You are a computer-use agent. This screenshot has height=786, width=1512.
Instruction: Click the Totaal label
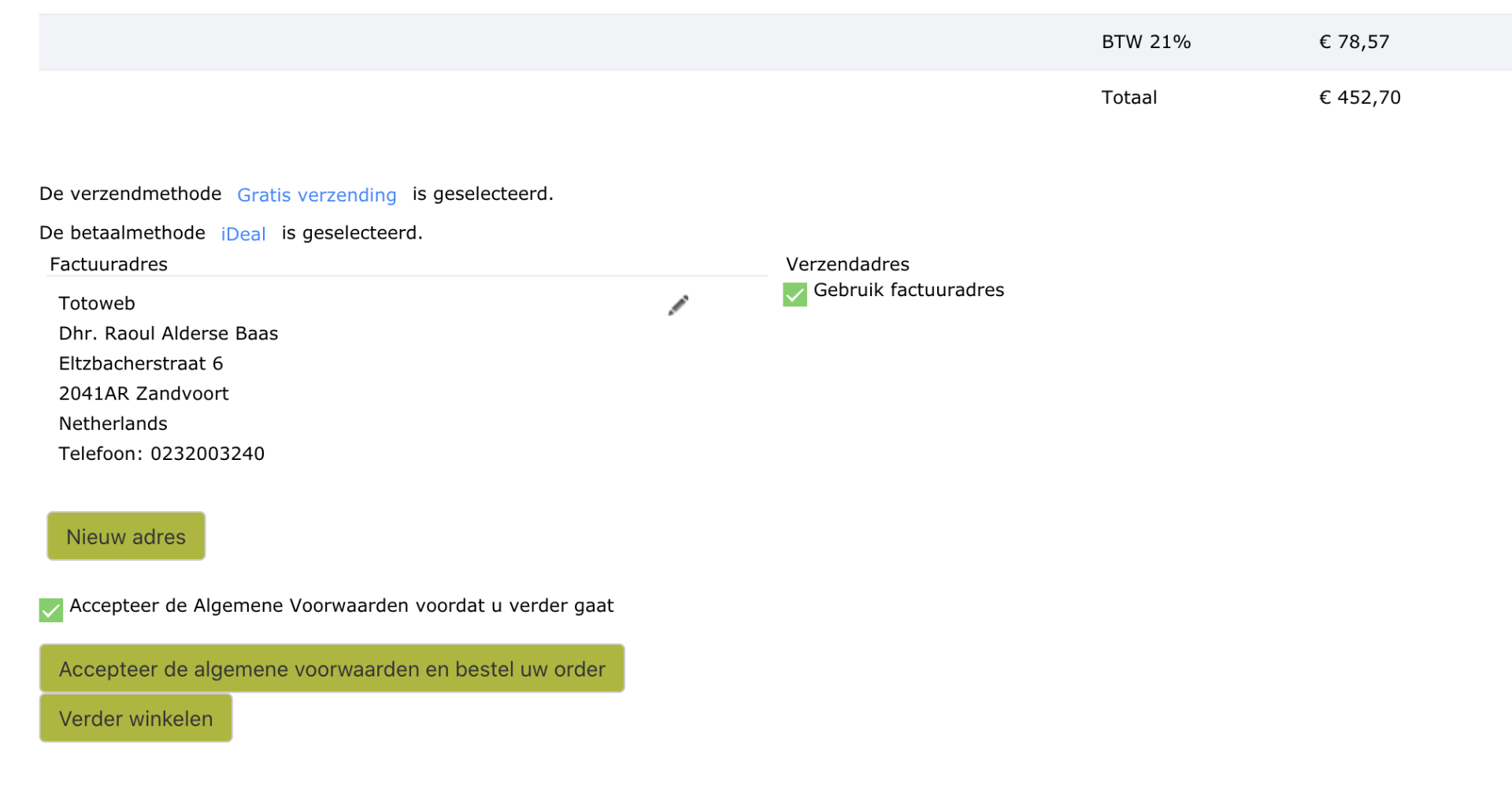1129,98
